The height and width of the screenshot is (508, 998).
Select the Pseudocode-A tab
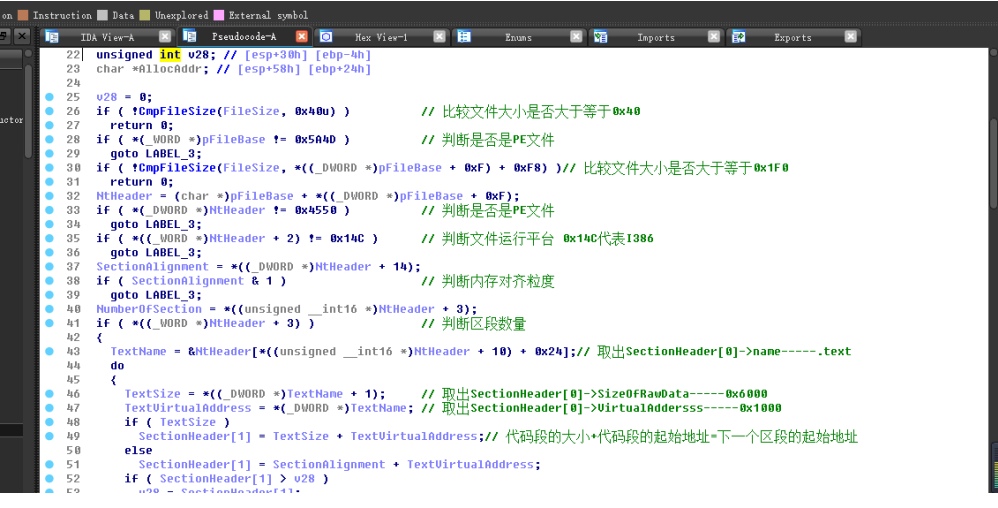[244, 38]
